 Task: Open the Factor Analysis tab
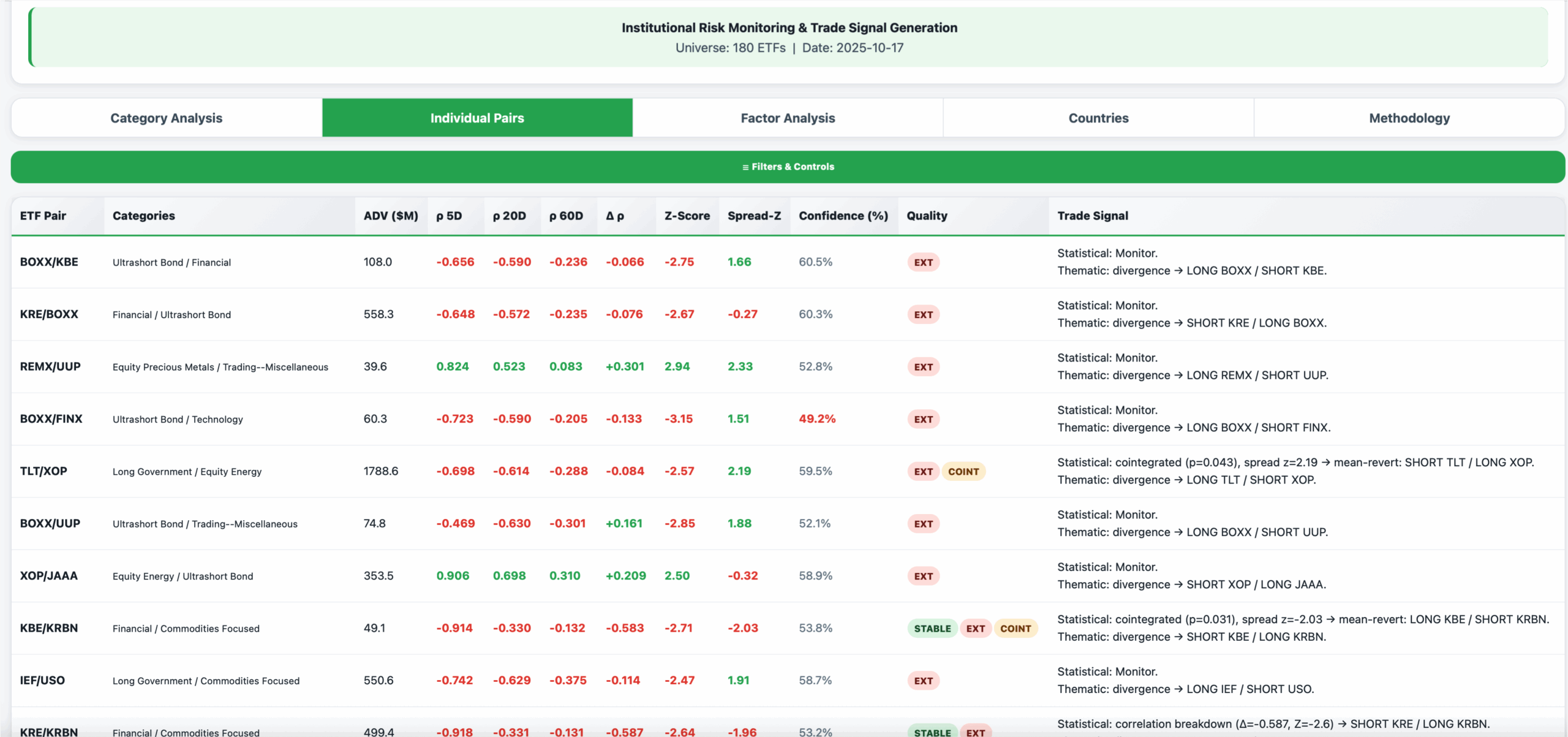pos(788,118)
